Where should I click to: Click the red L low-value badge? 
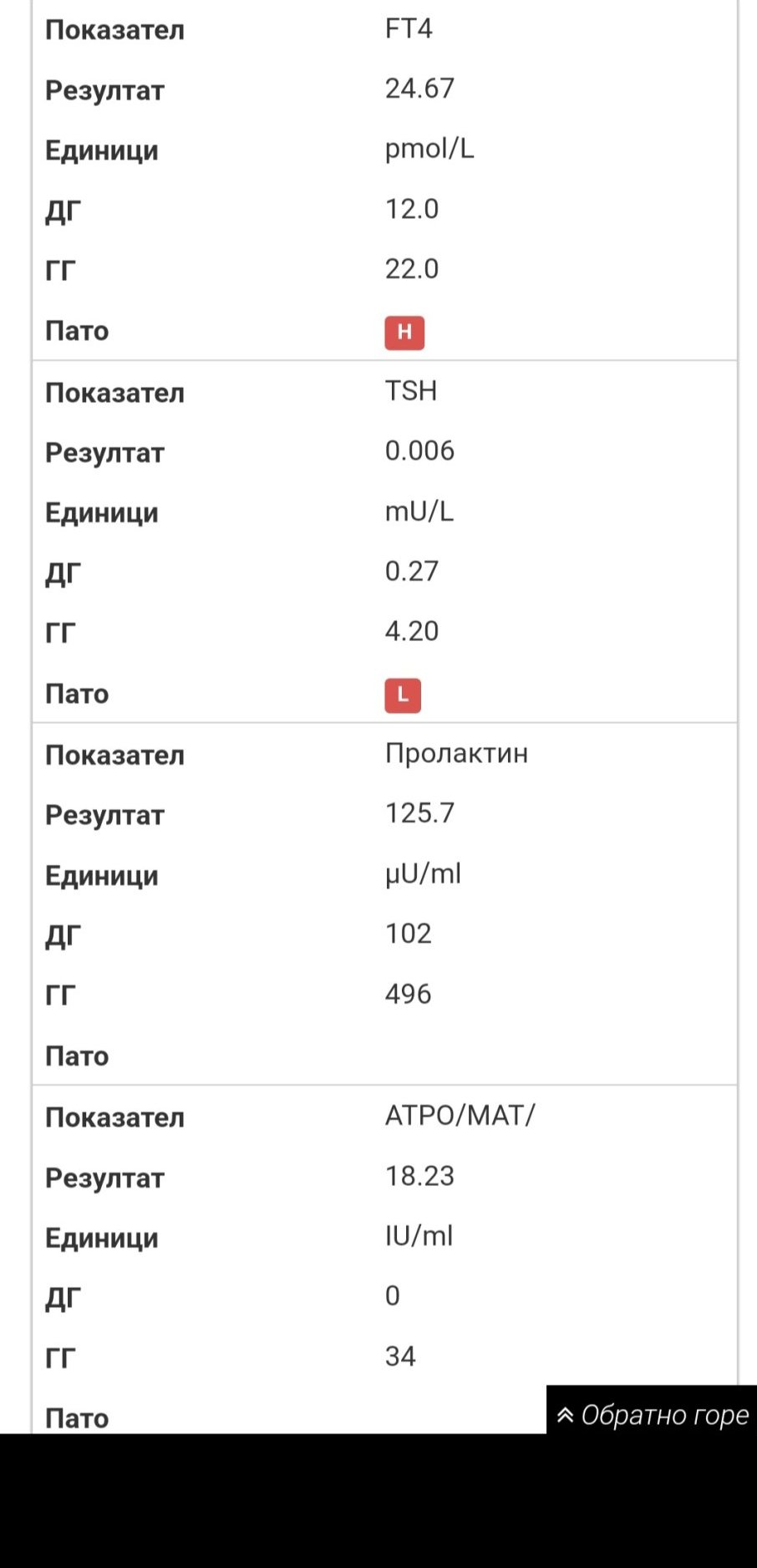pyautogui.click(x=403, y=695)
